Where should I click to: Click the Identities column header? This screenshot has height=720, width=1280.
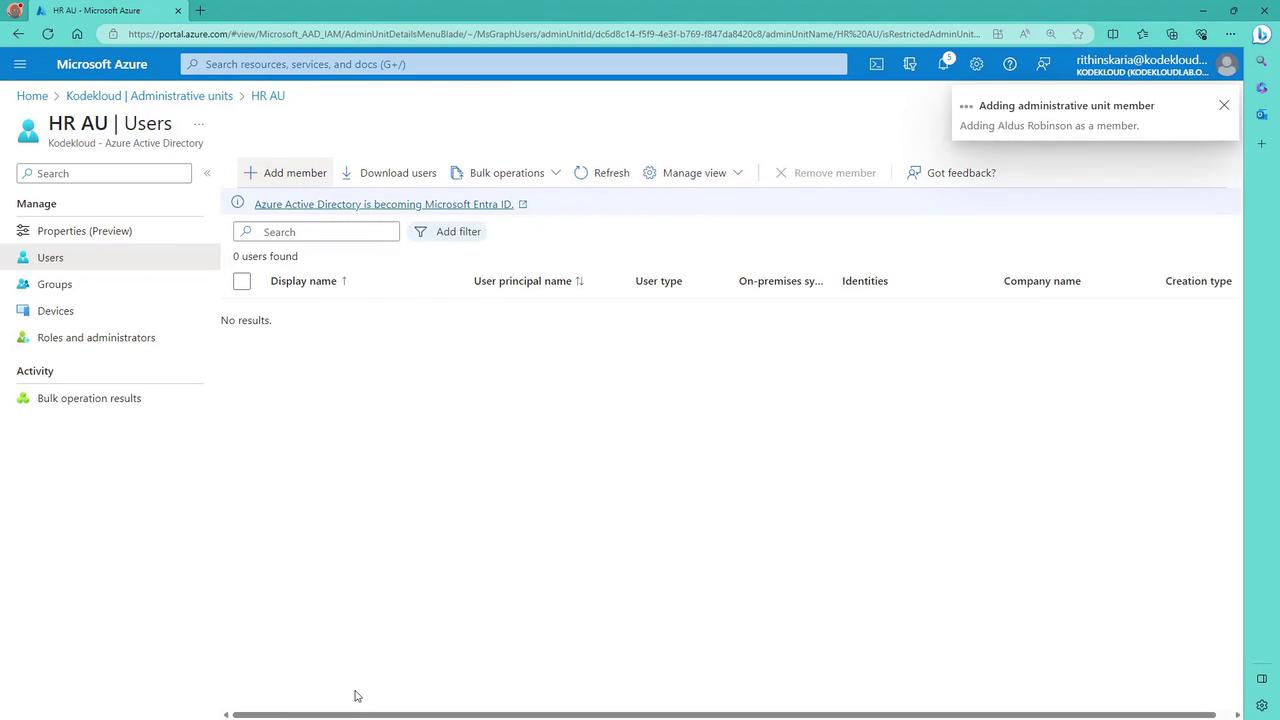click(865, 281)
